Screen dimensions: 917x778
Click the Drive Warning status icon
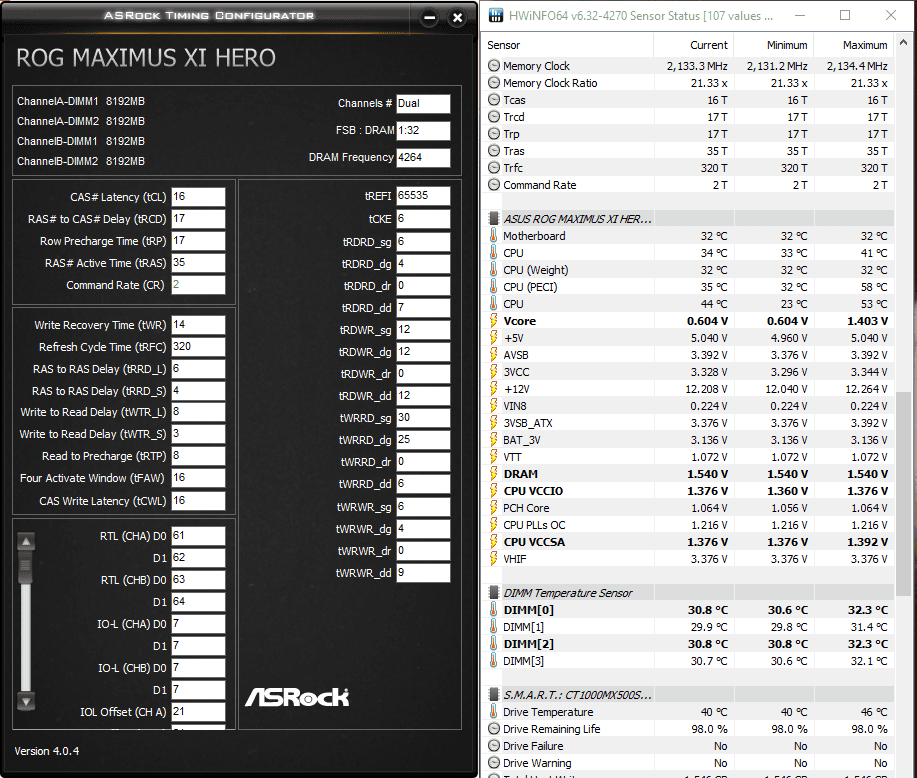(494, 763)
